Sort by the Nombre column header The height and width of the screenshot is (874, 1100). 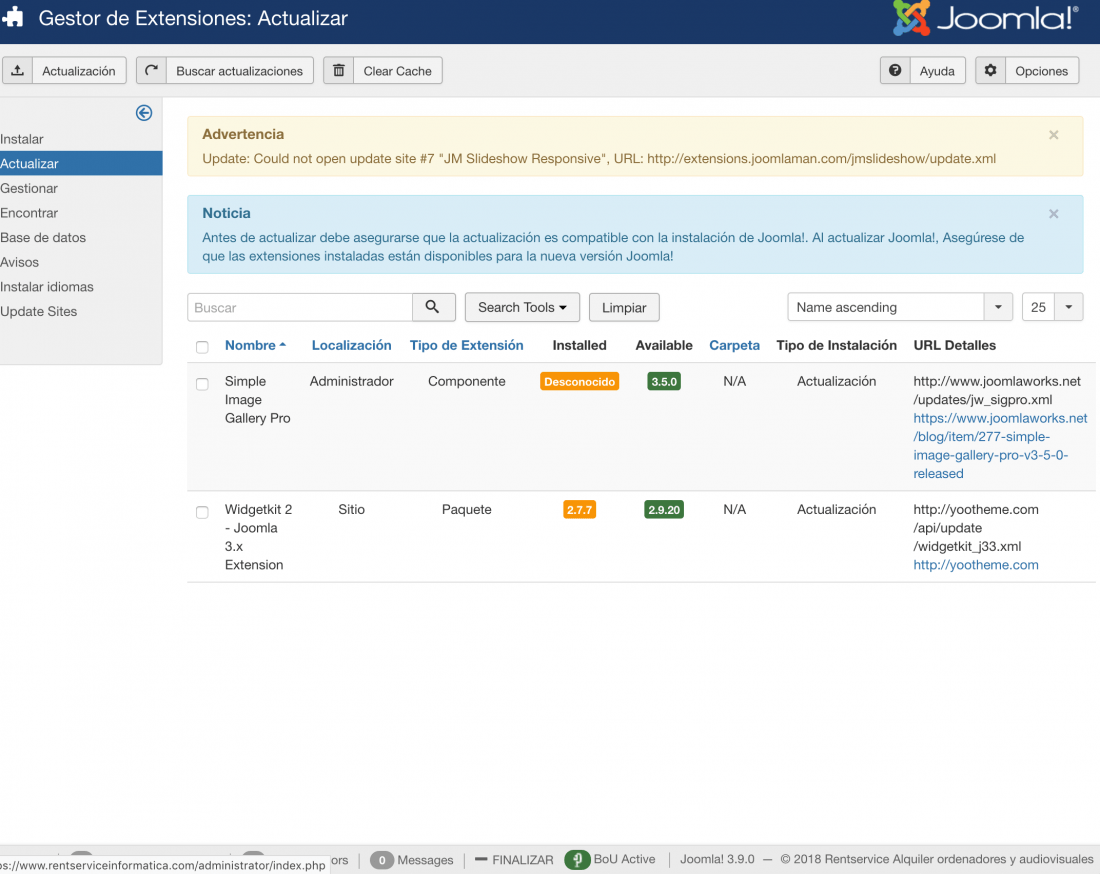click(255, 345)
